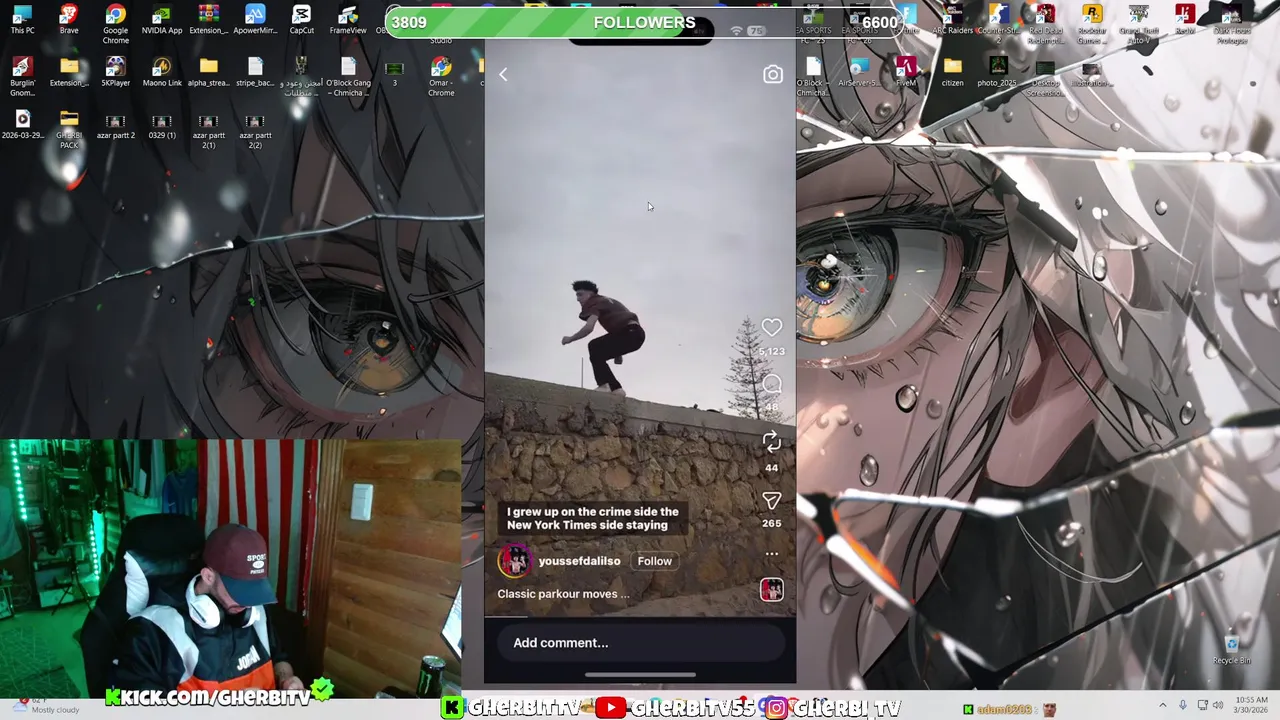This screenshot has width=1280, height=720.
Task: Open AirServer desktop shortcut
Action: pos(860,72)
